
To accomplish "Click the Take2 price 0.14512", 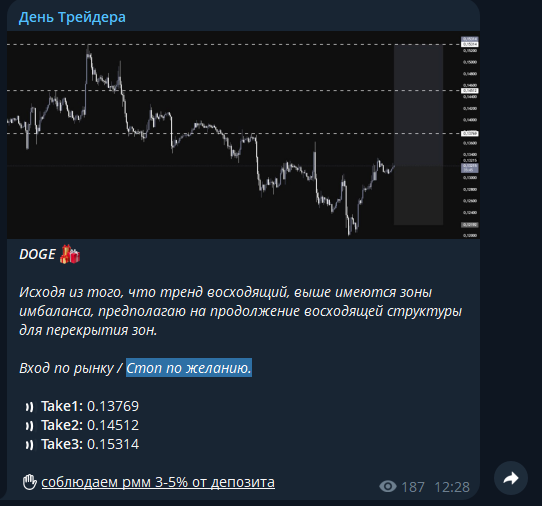I will pyautogui.click(x=113, y=425).
